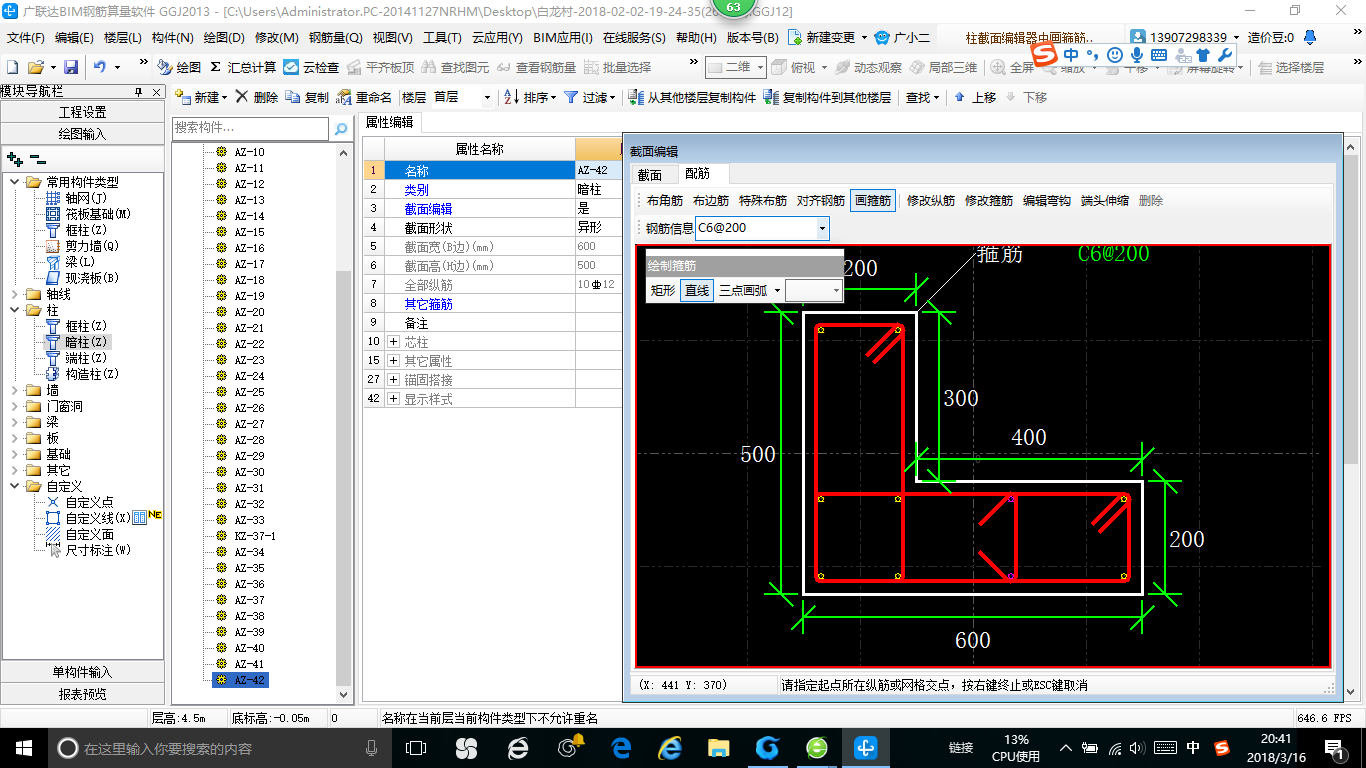Copy the component using 复制

[x=307, y=97]
